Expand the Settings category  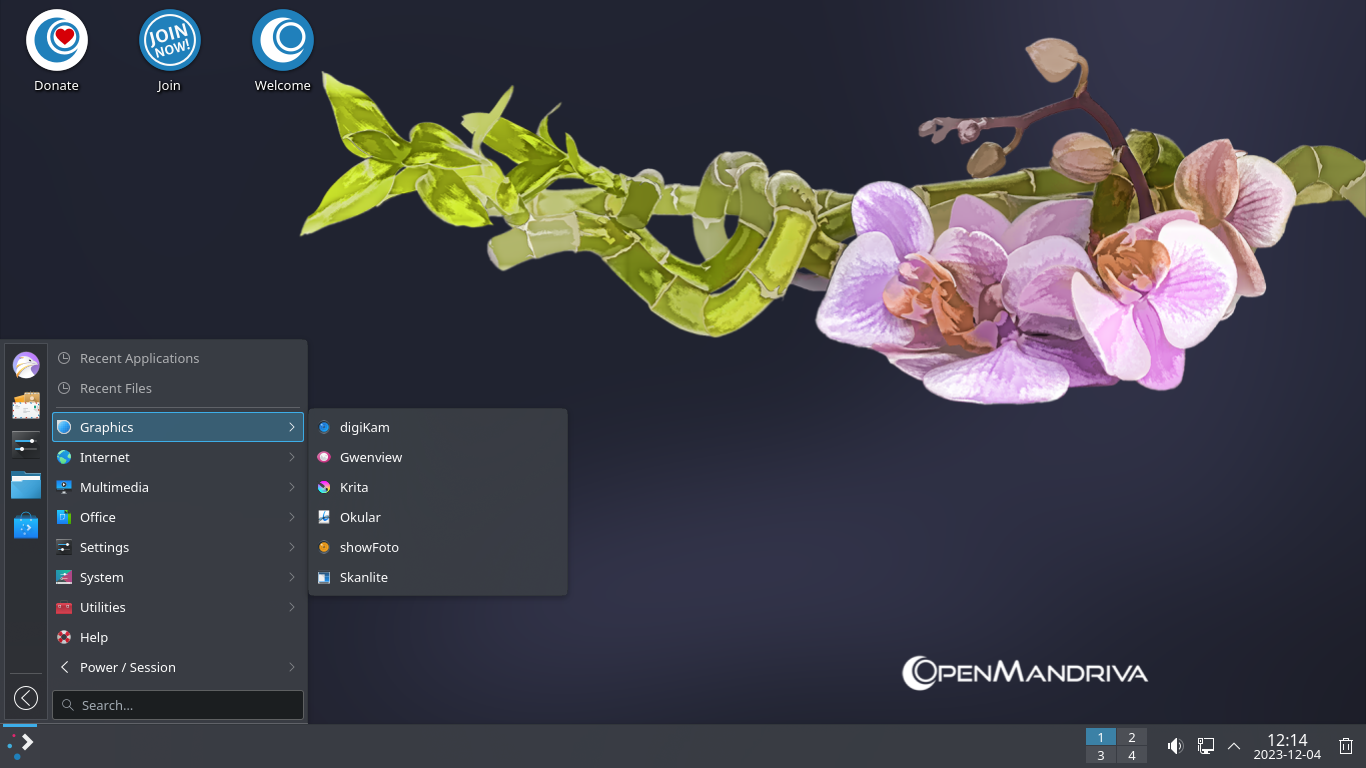(x=178, y=547)
